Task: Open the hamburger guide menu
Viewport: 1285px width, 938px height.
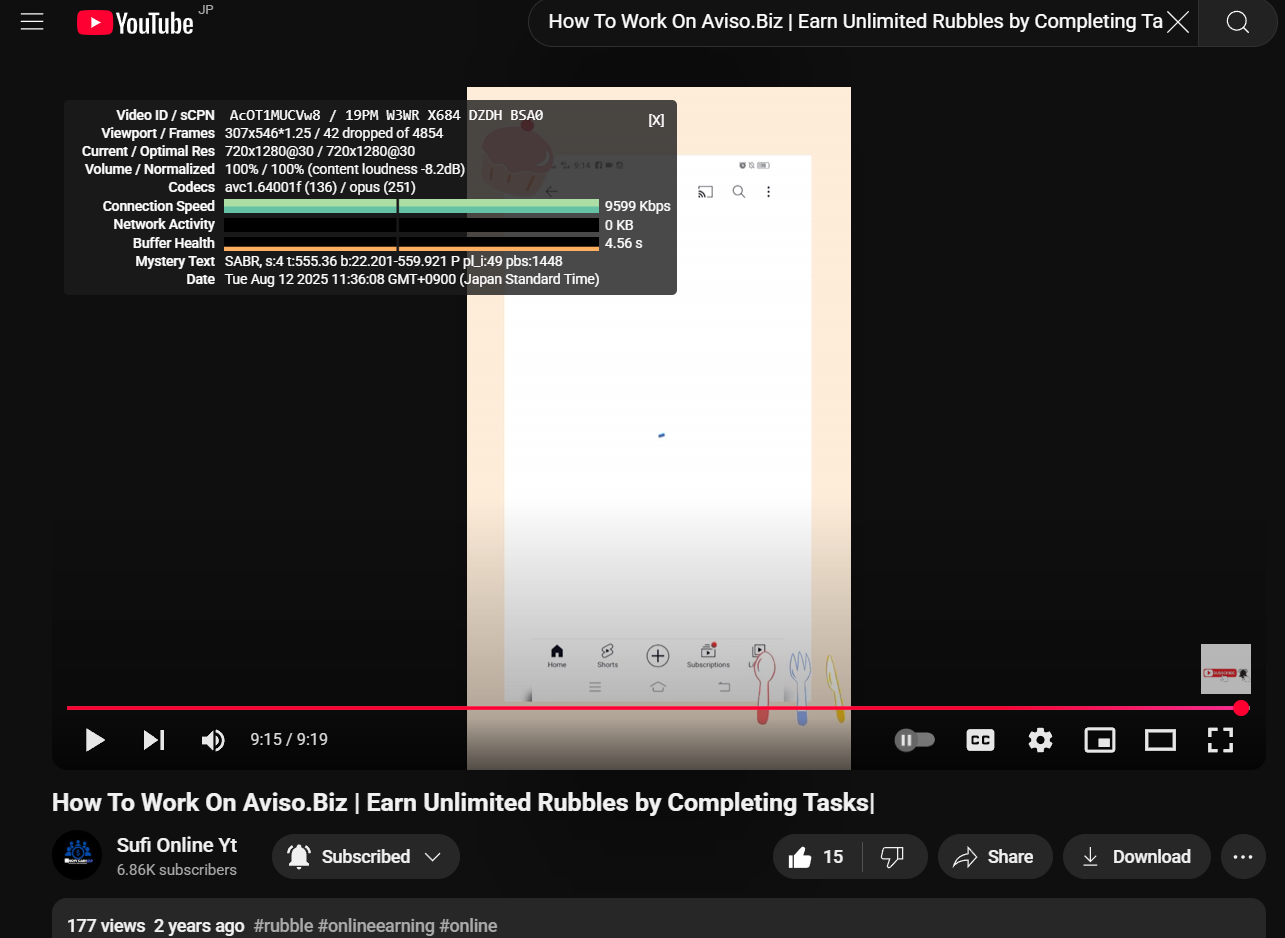Action: click(32, 22)
